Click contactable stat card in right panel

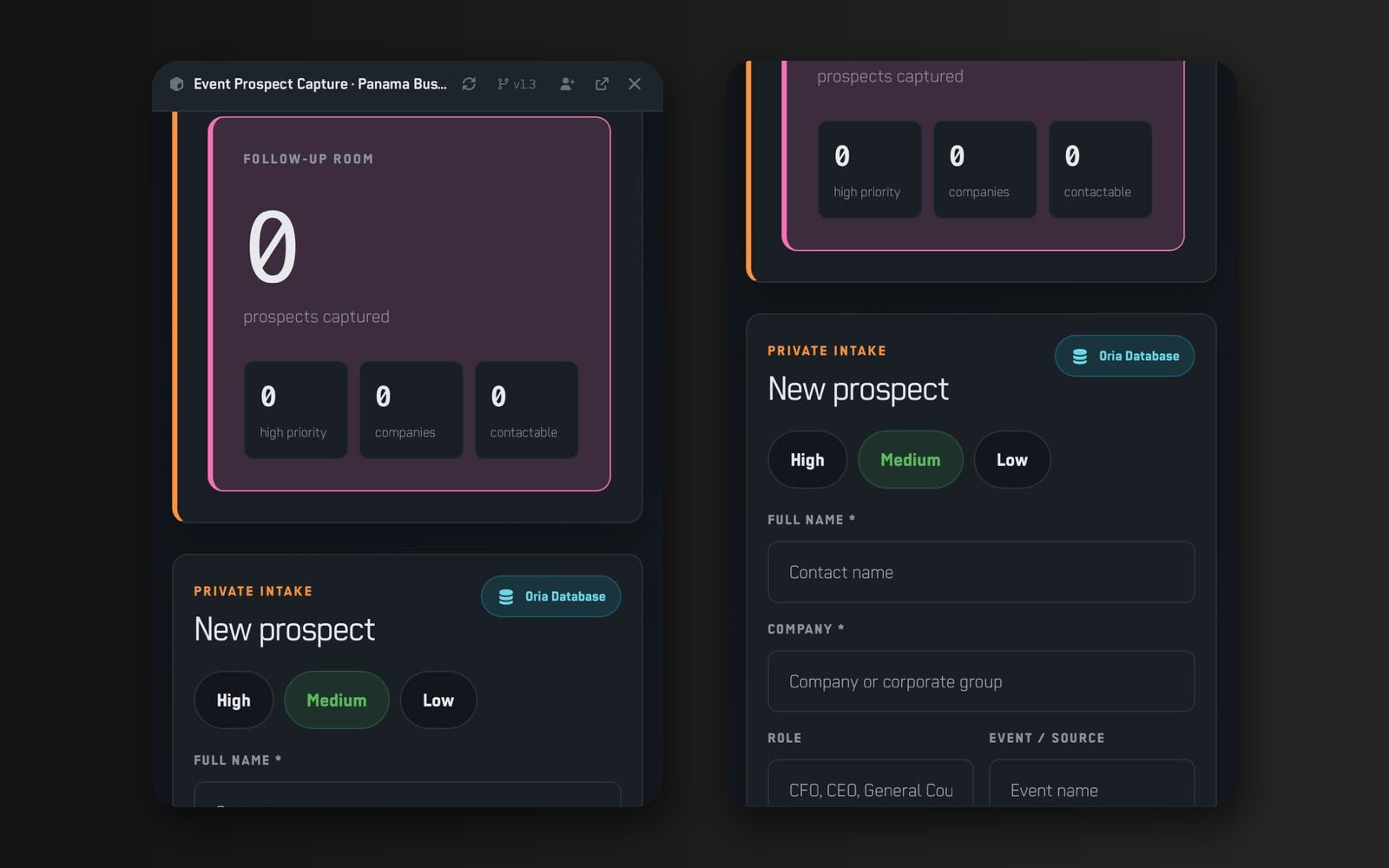click(1101, 170)
